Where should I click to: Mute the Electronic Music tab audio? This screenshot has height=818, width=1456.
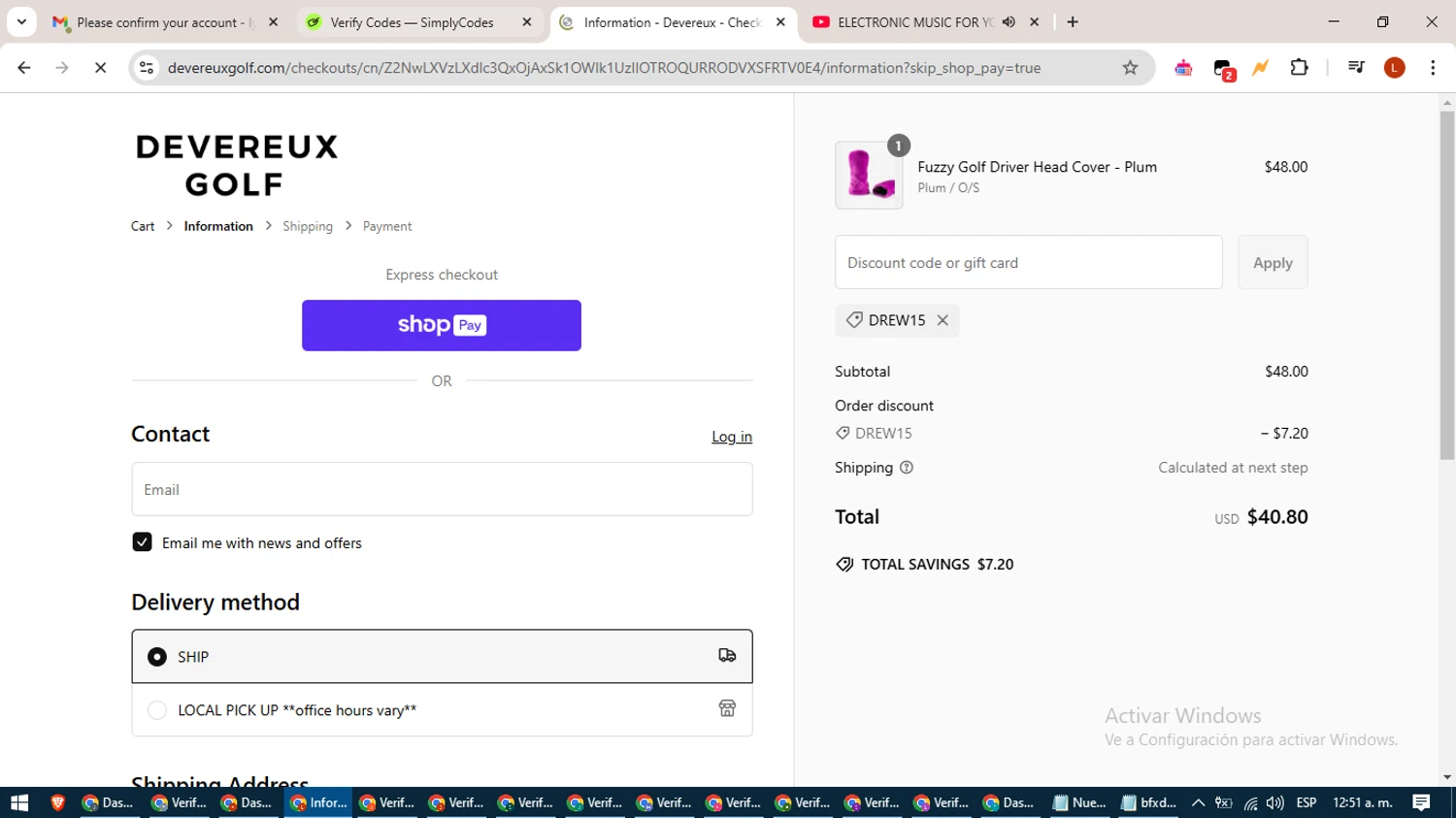pyautogui.click(x=1009, y=22)
